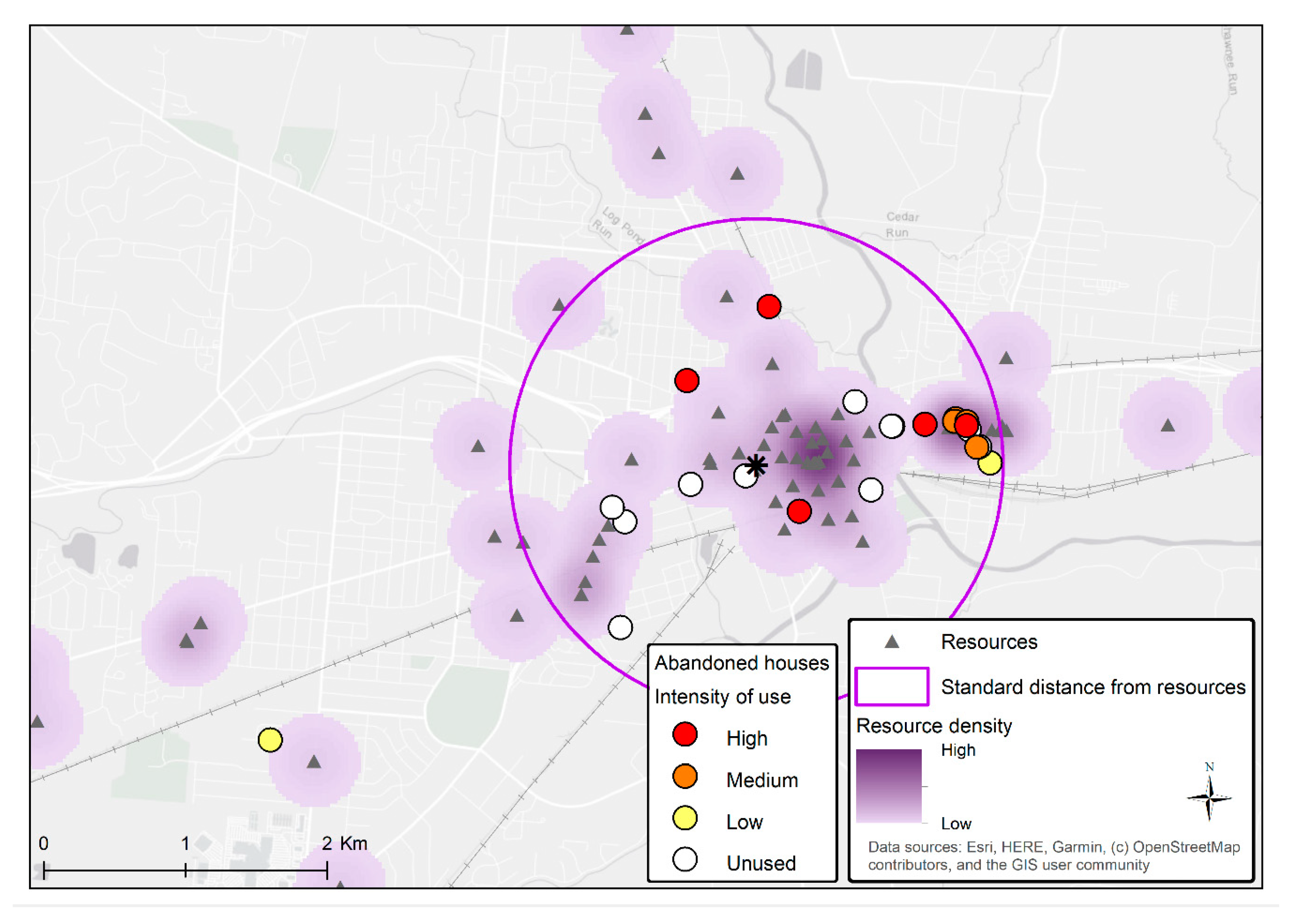Click the Data sources attribution text
Image resolution: width=1296 pixels, height=924 pixels.
1053,856
